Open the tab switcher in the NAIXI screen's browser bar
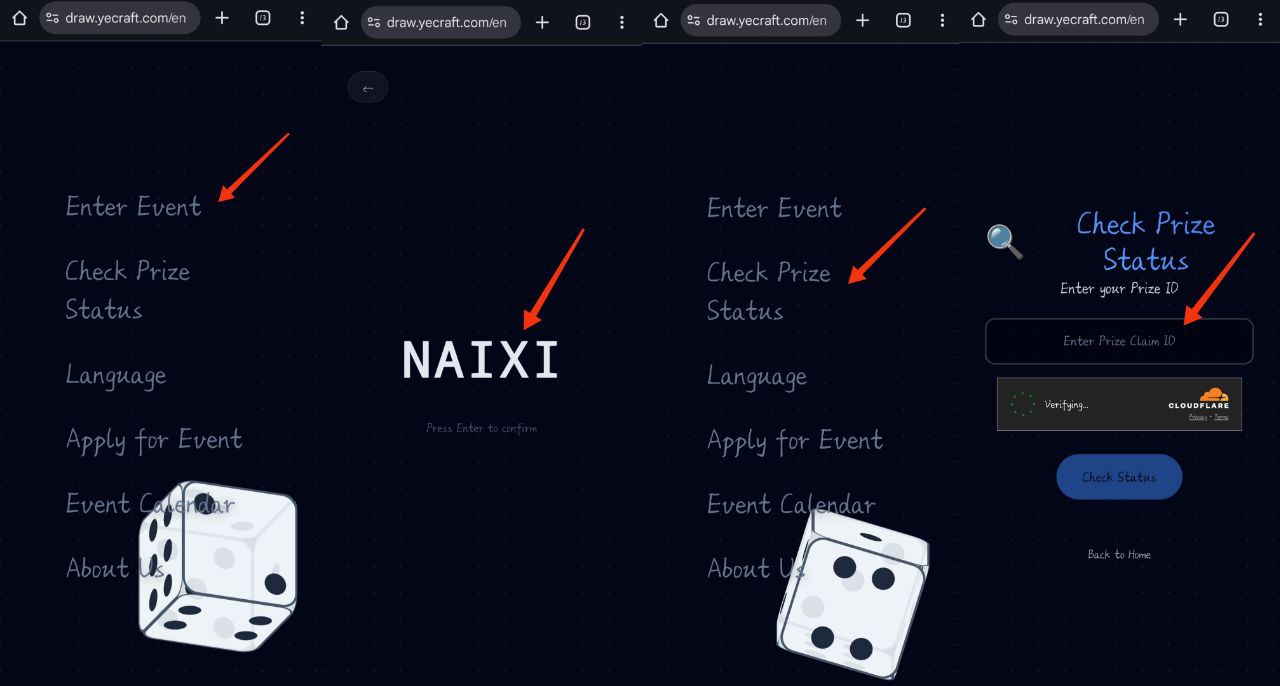Image resolution: width=1280 pixels, height=686 pixels. tap(583, 22)
